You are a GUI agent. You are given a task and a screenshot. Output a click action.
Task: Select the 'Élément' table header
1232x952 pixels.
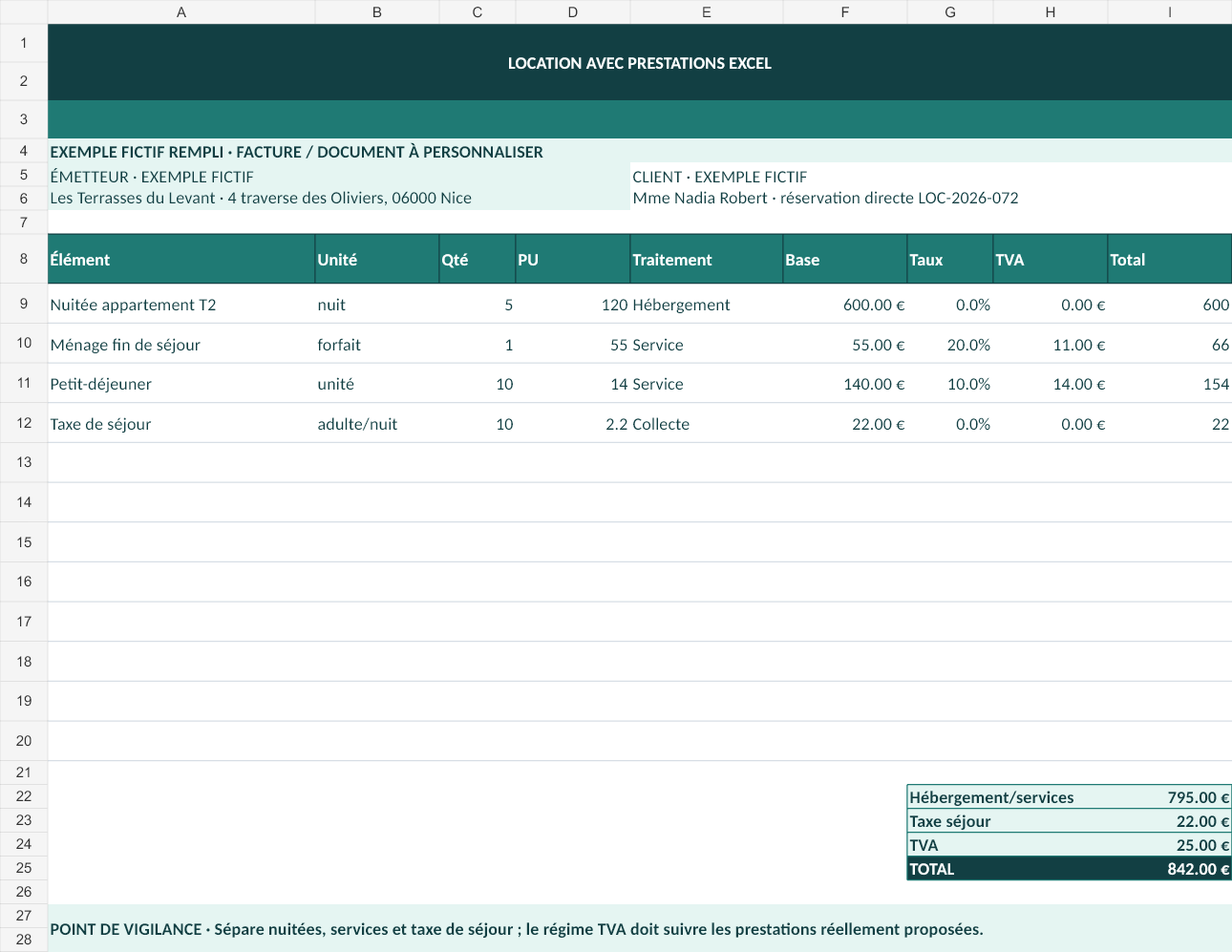(181, 259)
